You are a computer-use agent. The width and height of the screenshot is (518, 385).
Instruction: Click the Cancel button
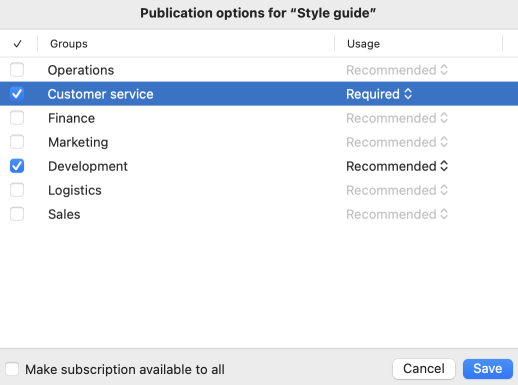pyautogui.click(x=424, y=369)
